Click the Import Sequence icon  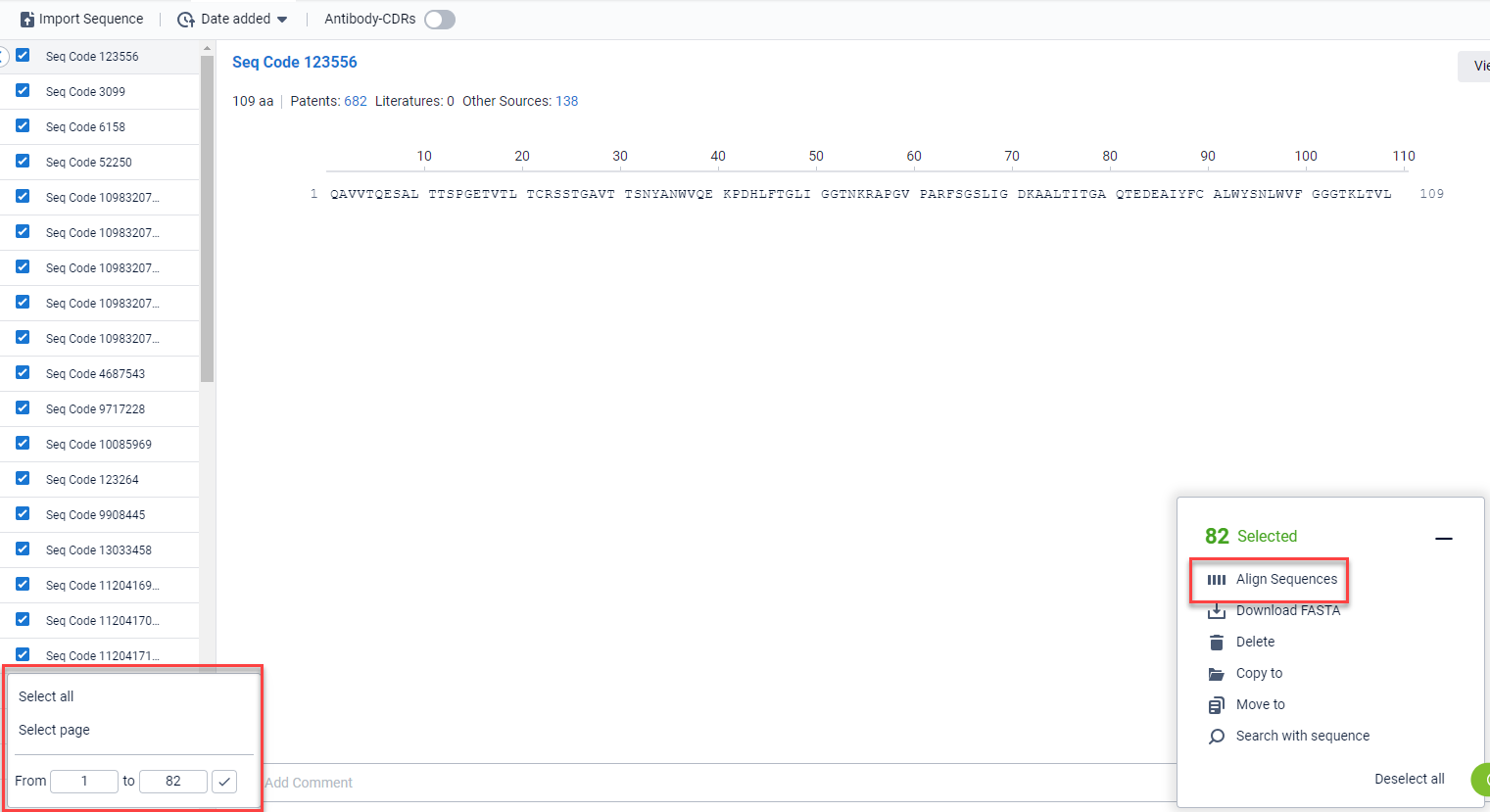click(x=27, y=20)
